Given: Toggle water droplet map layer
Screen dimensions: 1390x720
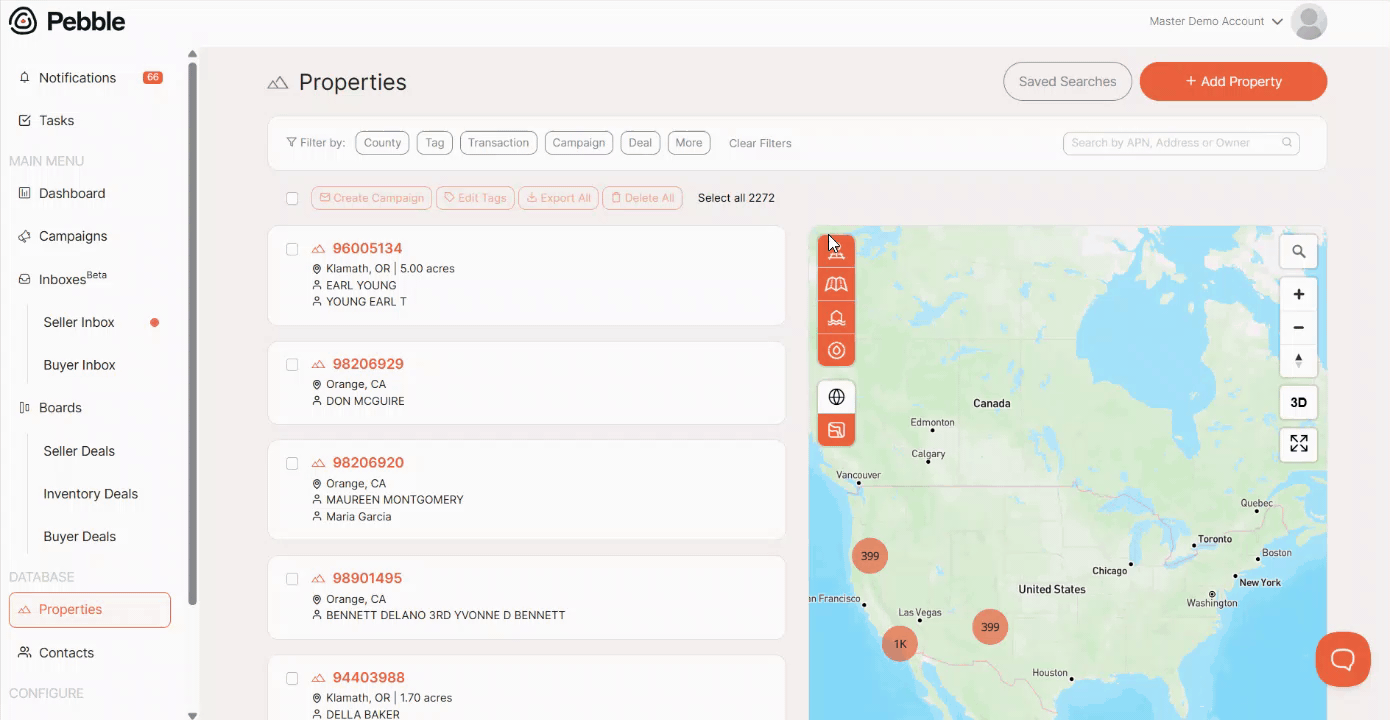Looking at the screenshot, I should pyautogui.click(x=836, y=351).
